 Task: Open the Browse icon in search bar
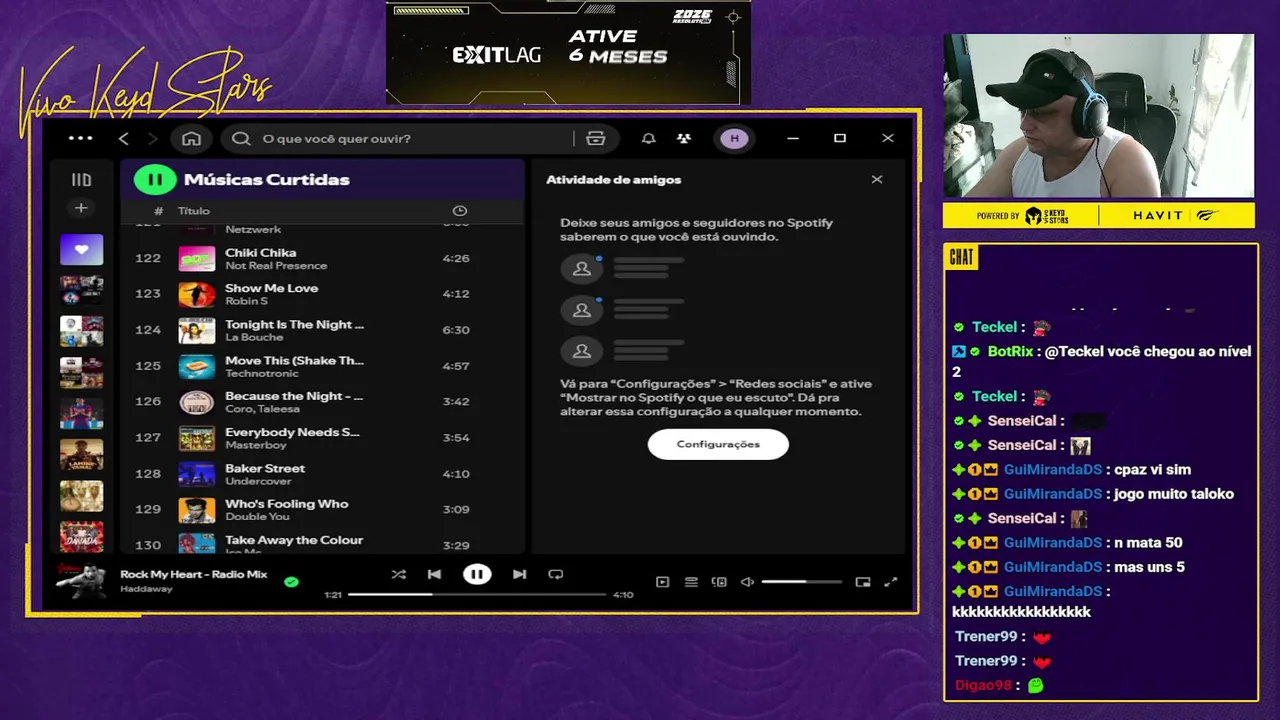coord(596,138)
